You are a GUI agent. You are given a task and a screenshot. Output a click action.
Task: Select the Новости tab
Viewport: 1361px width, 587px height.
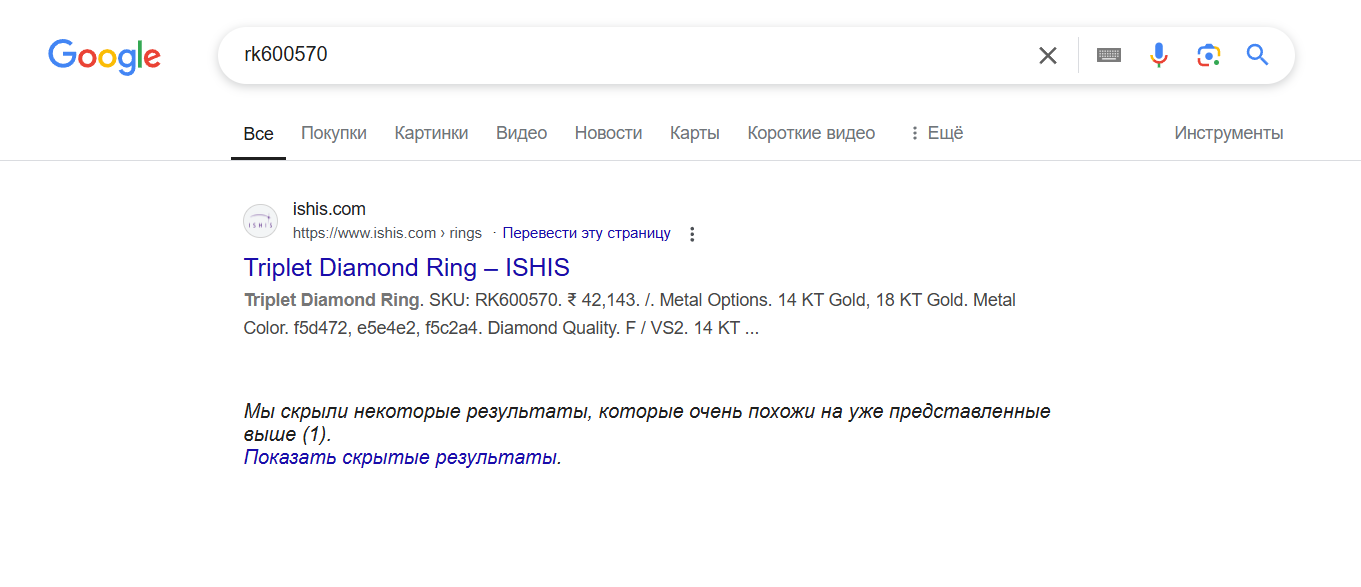pos(608,133)
